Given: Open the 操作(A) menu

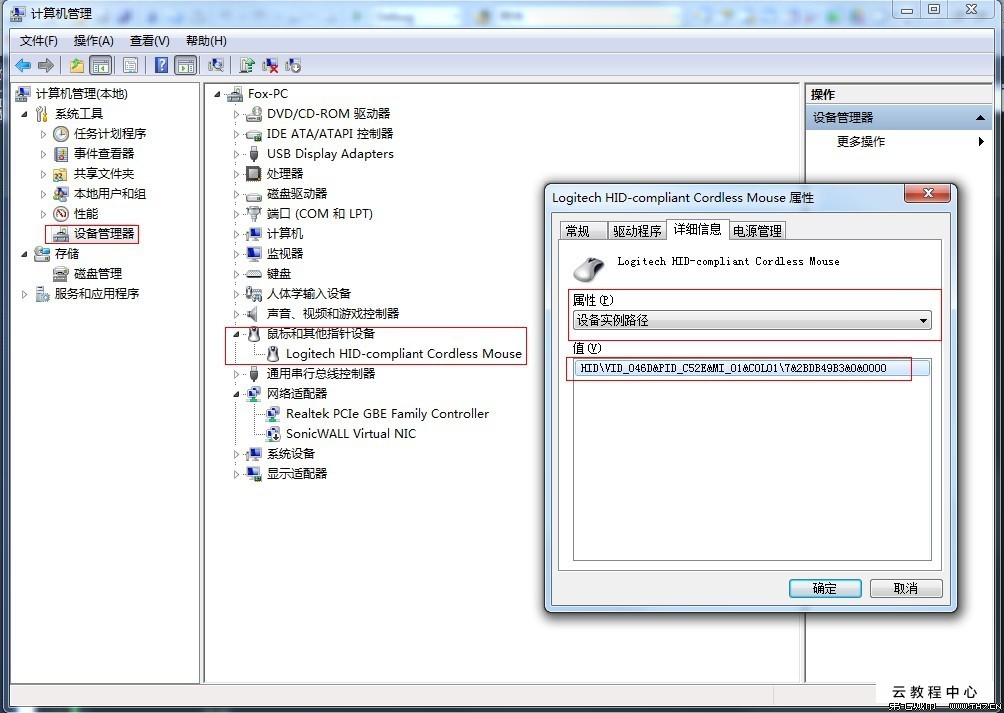Looking at the screenshot, I should click(x=93, y=41).
